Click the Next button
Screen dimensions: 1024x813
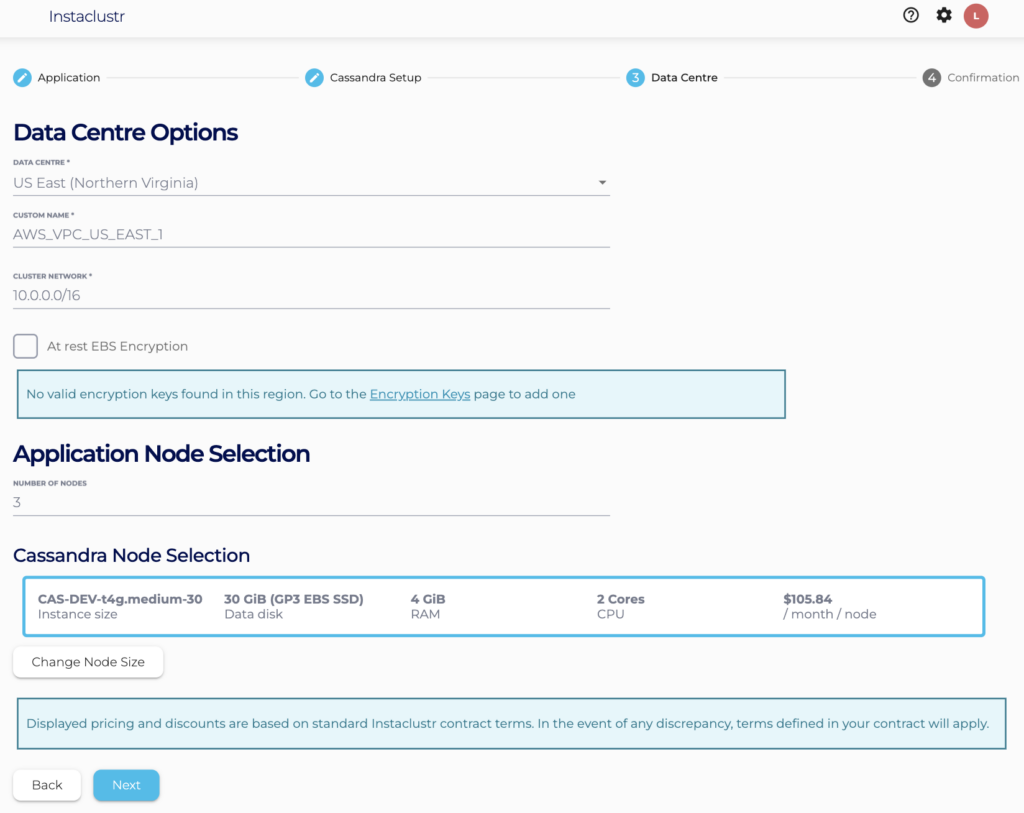pos(126,785)
